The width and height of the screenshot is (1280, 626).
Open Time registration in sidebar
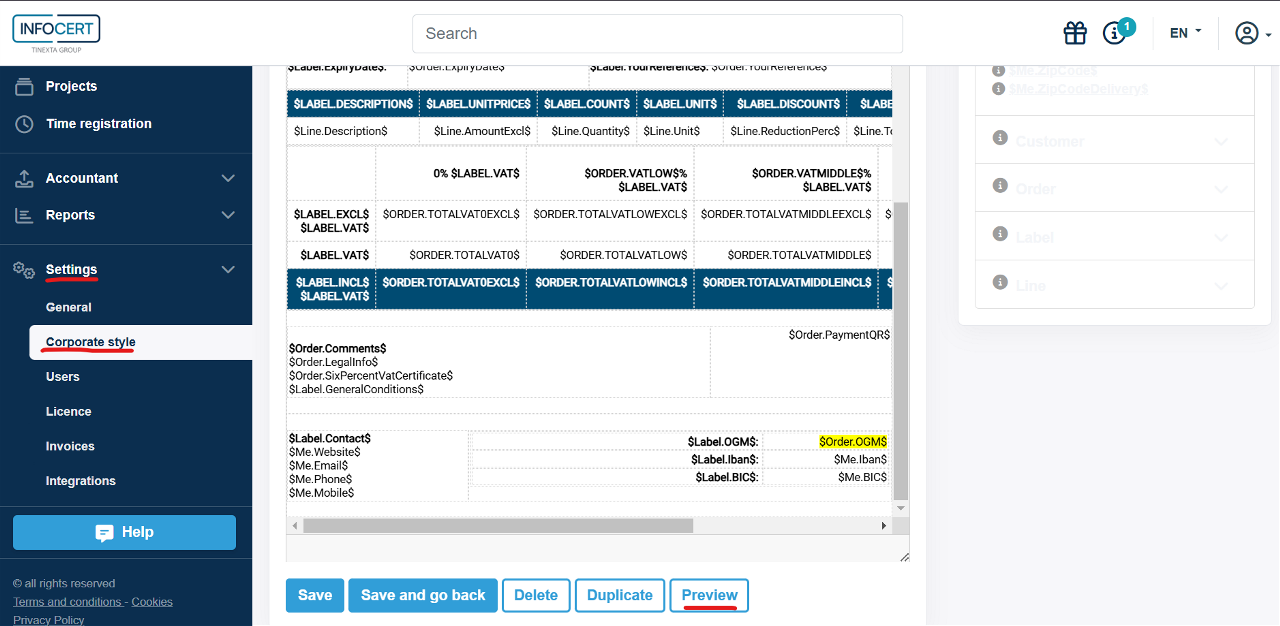coord(98,124)
